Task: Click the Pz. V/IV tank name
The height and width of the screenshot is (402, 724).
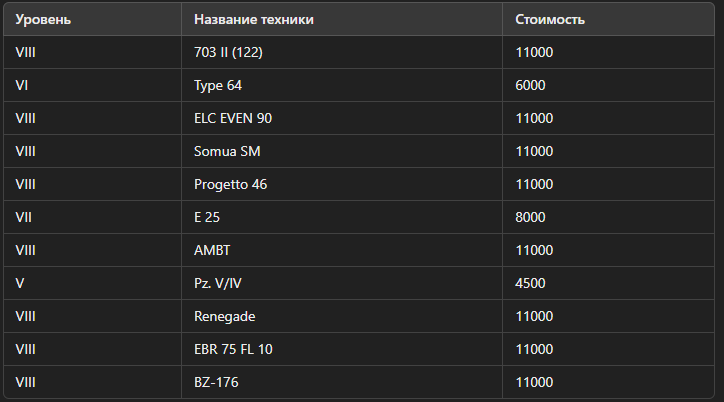Action: click(217, 283)
